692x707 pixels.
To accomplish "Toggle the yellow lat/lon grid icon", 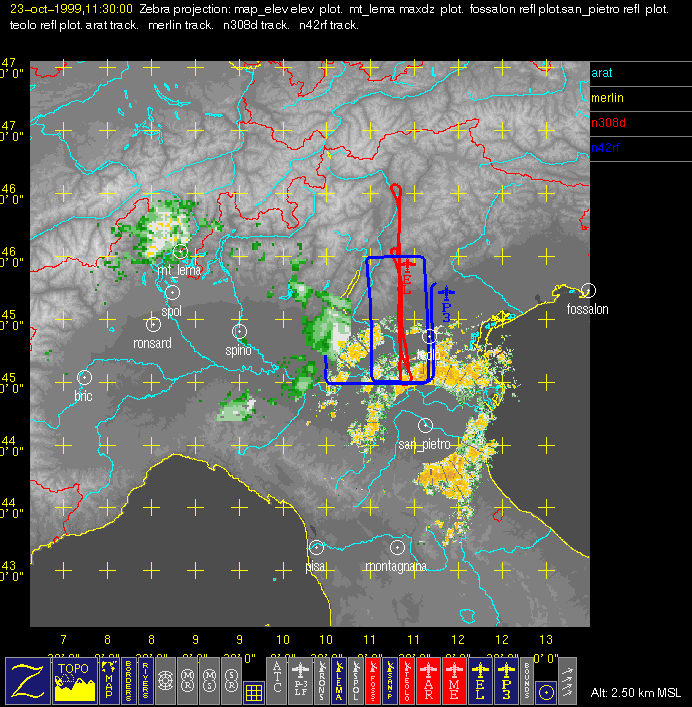I will 254,692.
